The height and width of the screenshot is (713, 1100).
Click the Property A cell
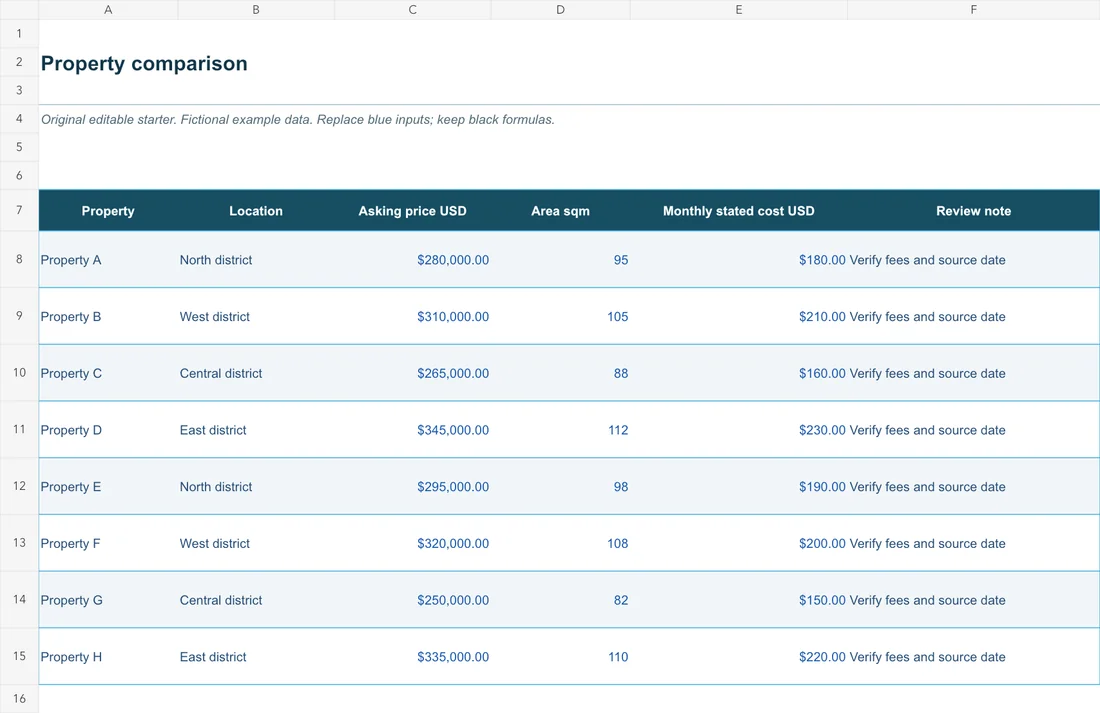[x=108, y=260]
